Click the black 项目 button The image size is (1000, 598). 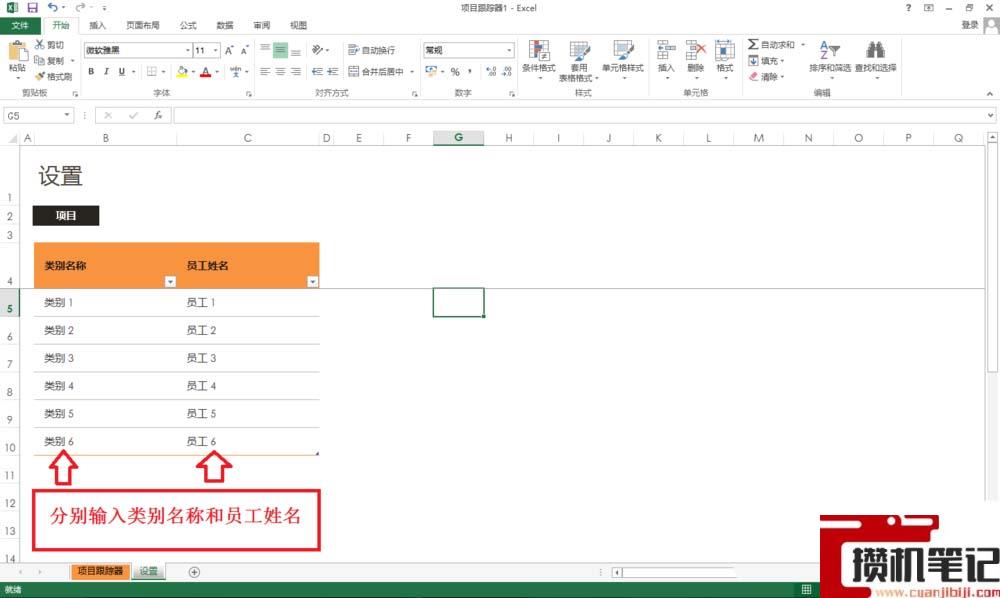pos(66,215)
